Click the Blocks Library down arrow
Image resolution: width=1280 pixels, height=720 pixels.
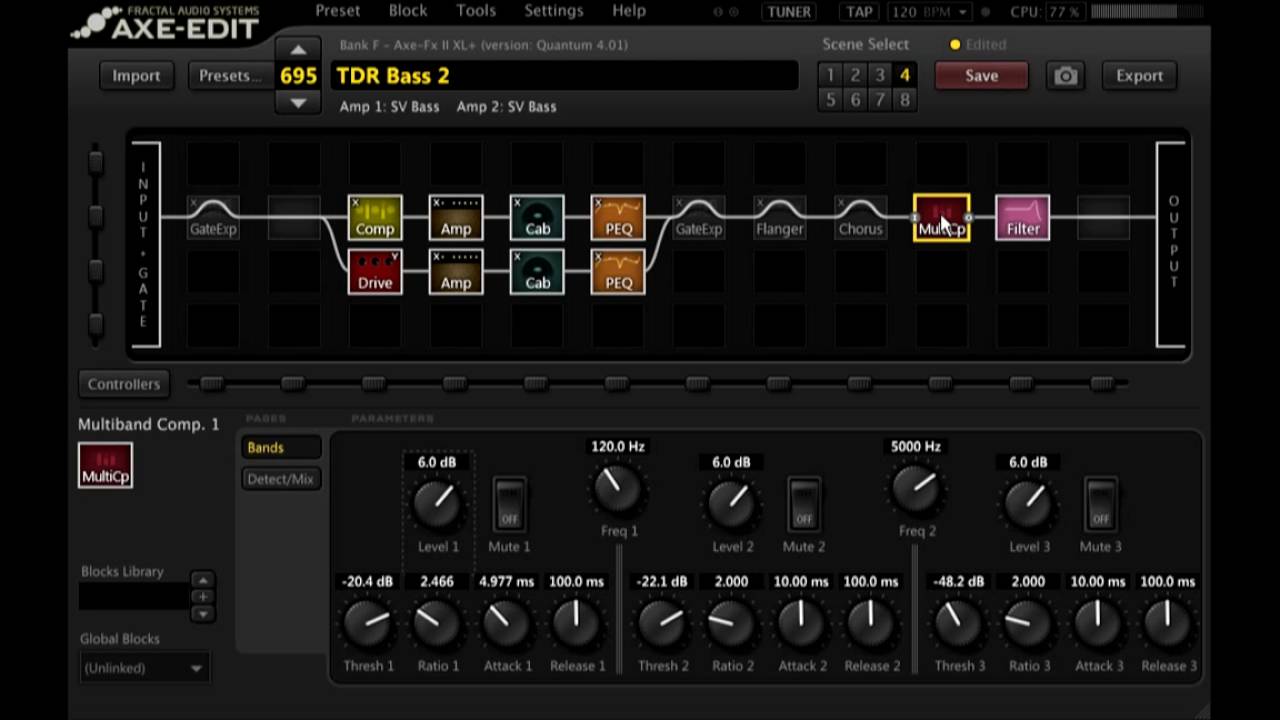coord(203,614)
